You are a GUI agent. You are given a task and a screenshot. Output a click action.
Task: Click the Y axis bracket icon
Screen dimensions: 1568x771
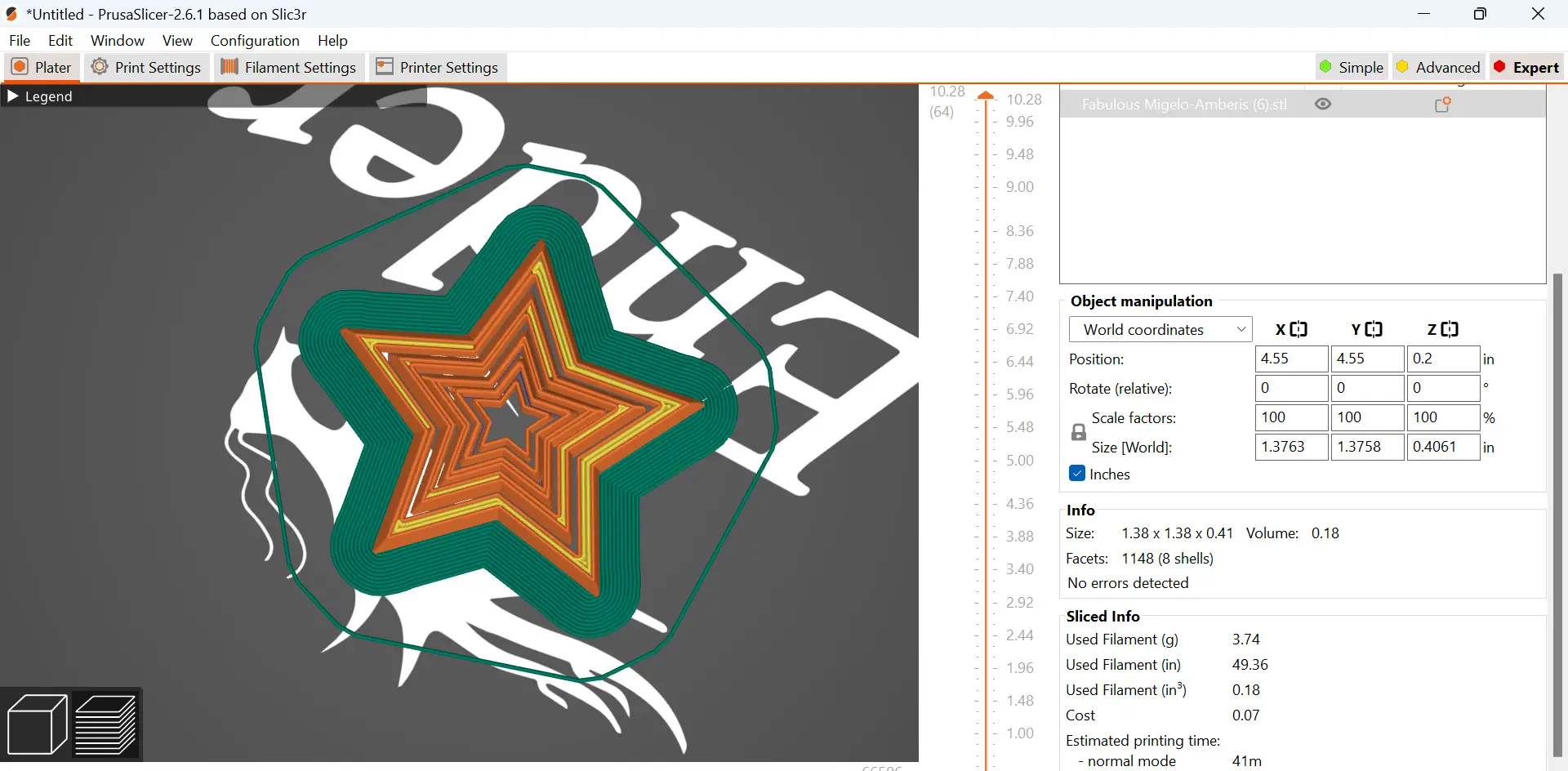[1374, 329]
